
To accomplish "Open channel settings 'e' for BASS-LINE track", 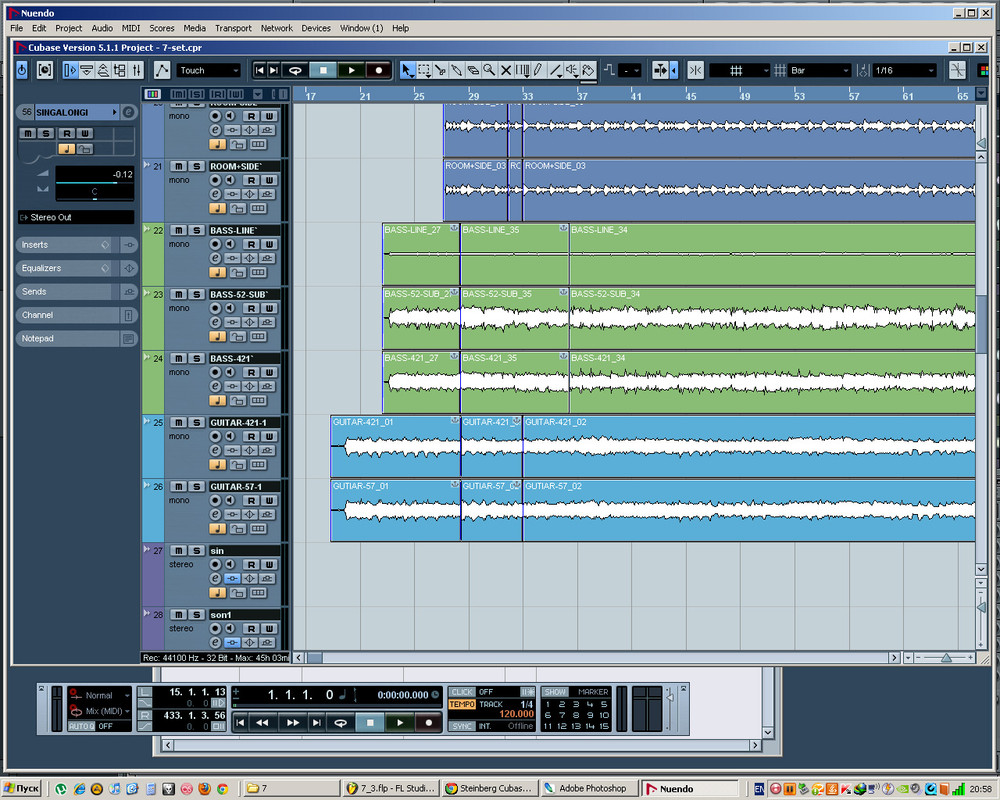I will (216, 258).
